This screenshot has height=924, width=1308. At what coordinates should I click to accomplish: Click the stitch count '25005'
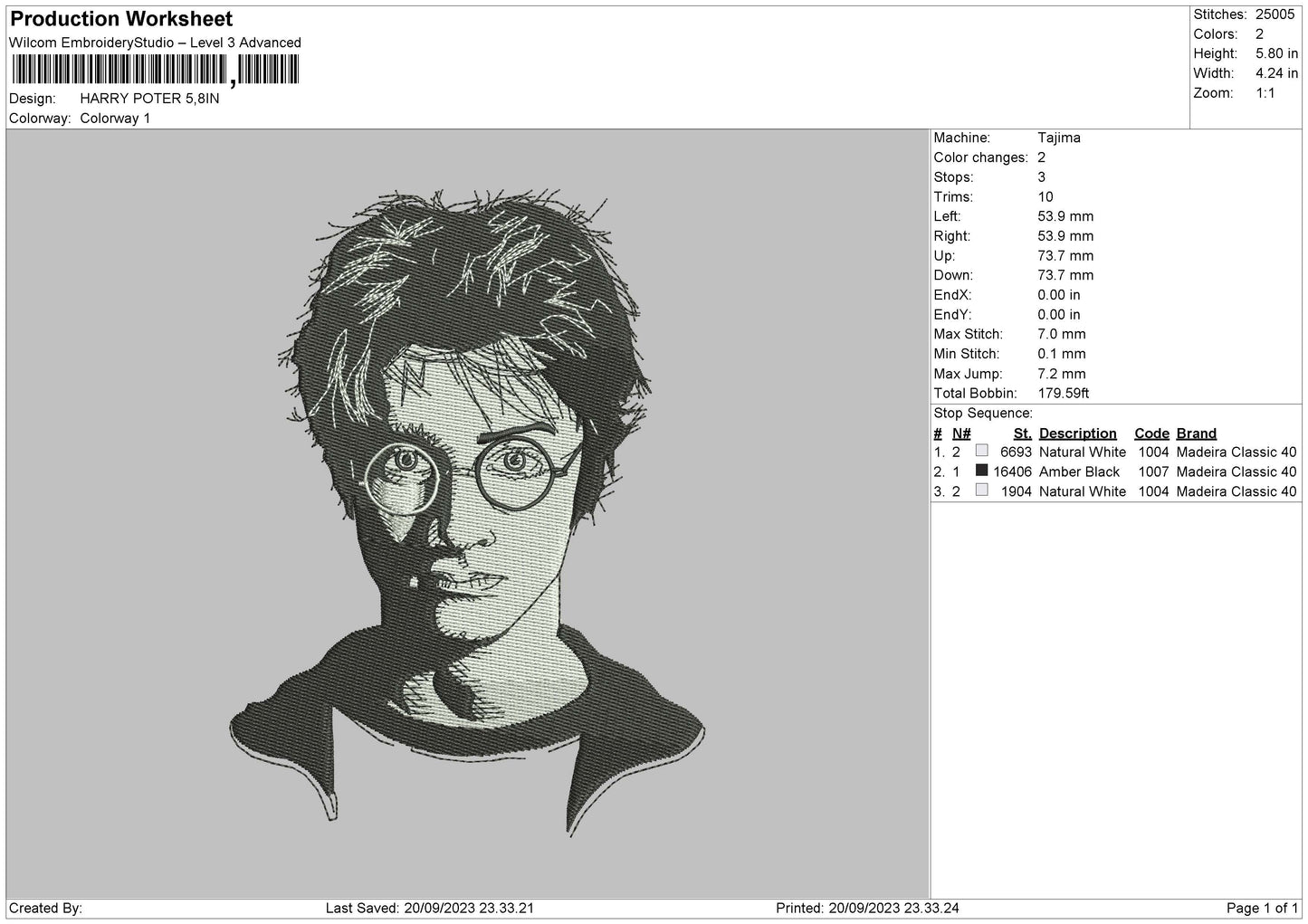(x=1276, y=14)
